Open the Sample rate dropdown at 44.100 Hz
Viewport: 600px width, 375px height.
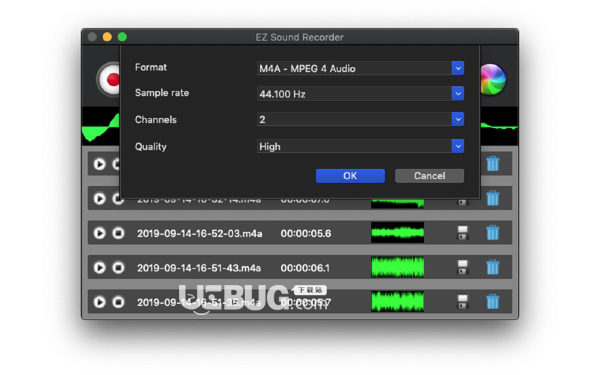(x=360, y=94)
